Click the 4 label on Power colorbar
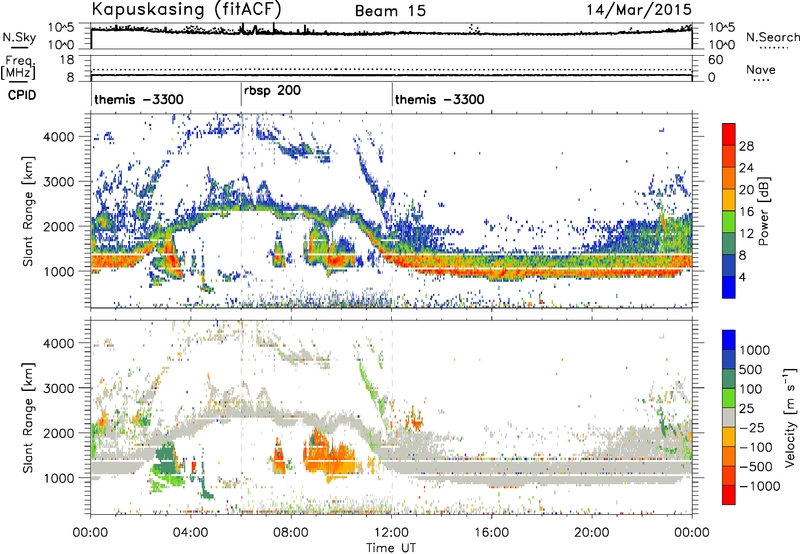The height and width of the screenshot is (554, 800). (743, 277)
